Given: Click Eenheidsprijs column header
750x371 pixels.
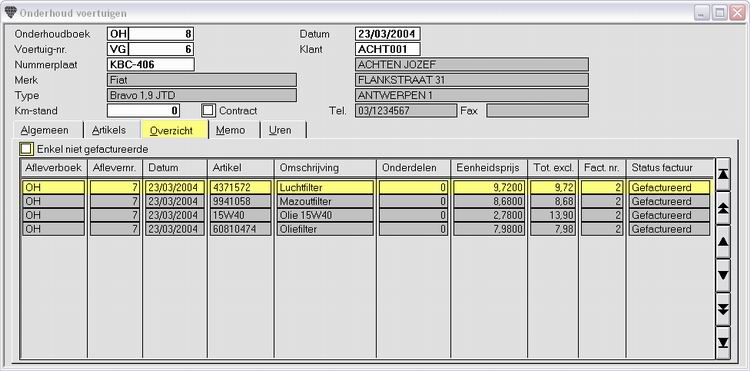Looking at the screenshot, I should pos(489,168).
